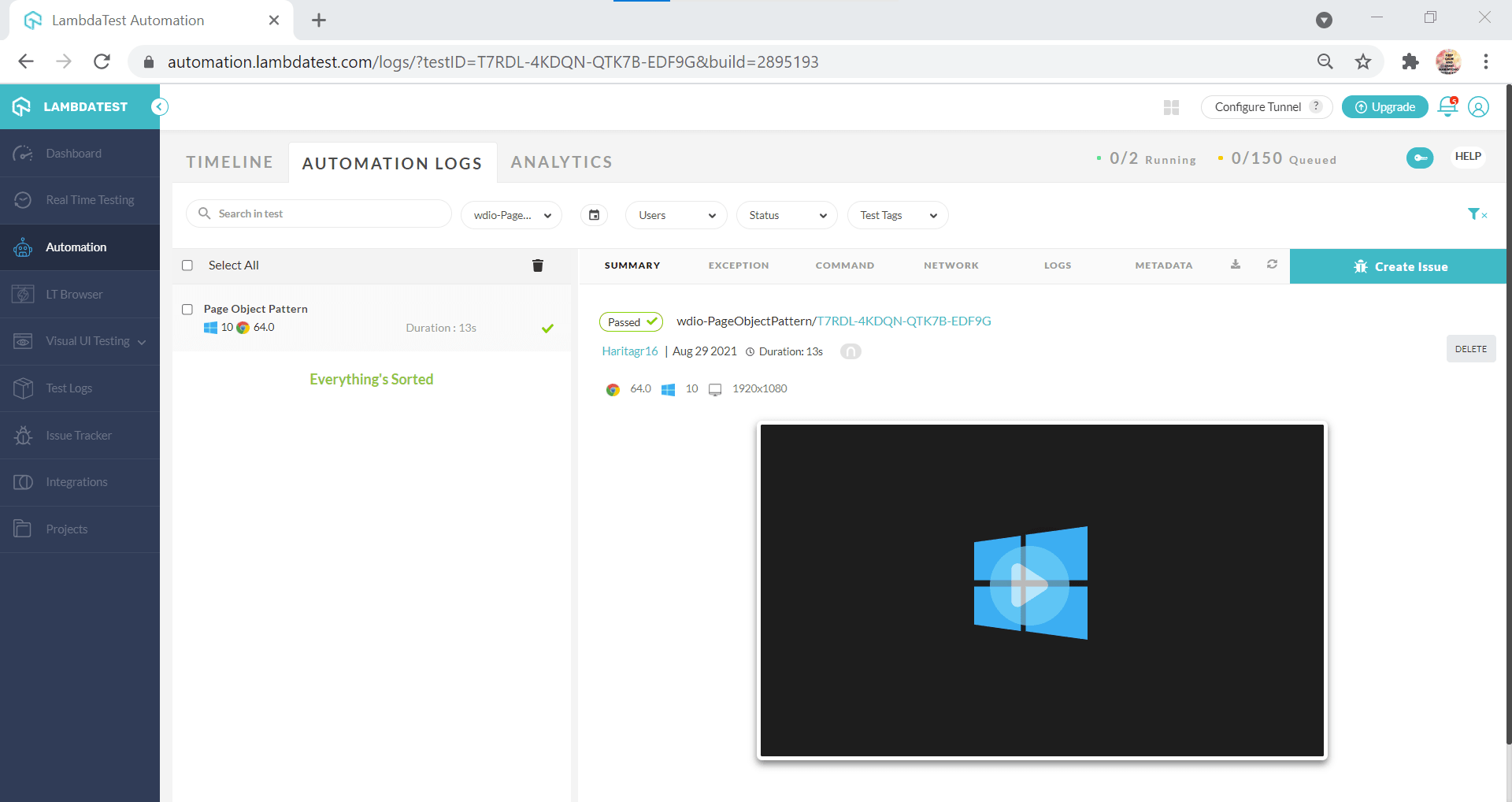Click the calendar date filter icon

(595, 215)
